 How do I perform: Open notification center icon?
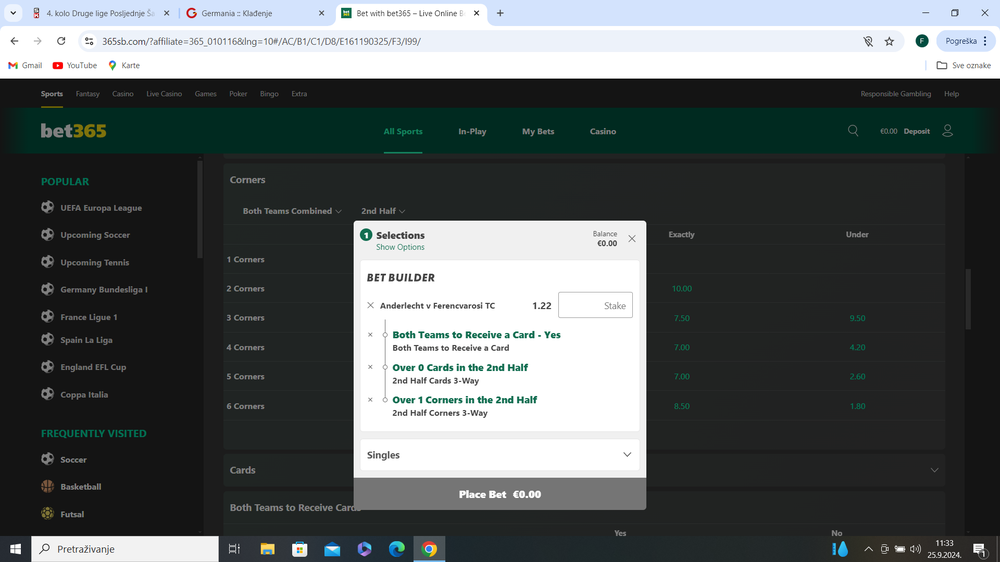(980, 549)
